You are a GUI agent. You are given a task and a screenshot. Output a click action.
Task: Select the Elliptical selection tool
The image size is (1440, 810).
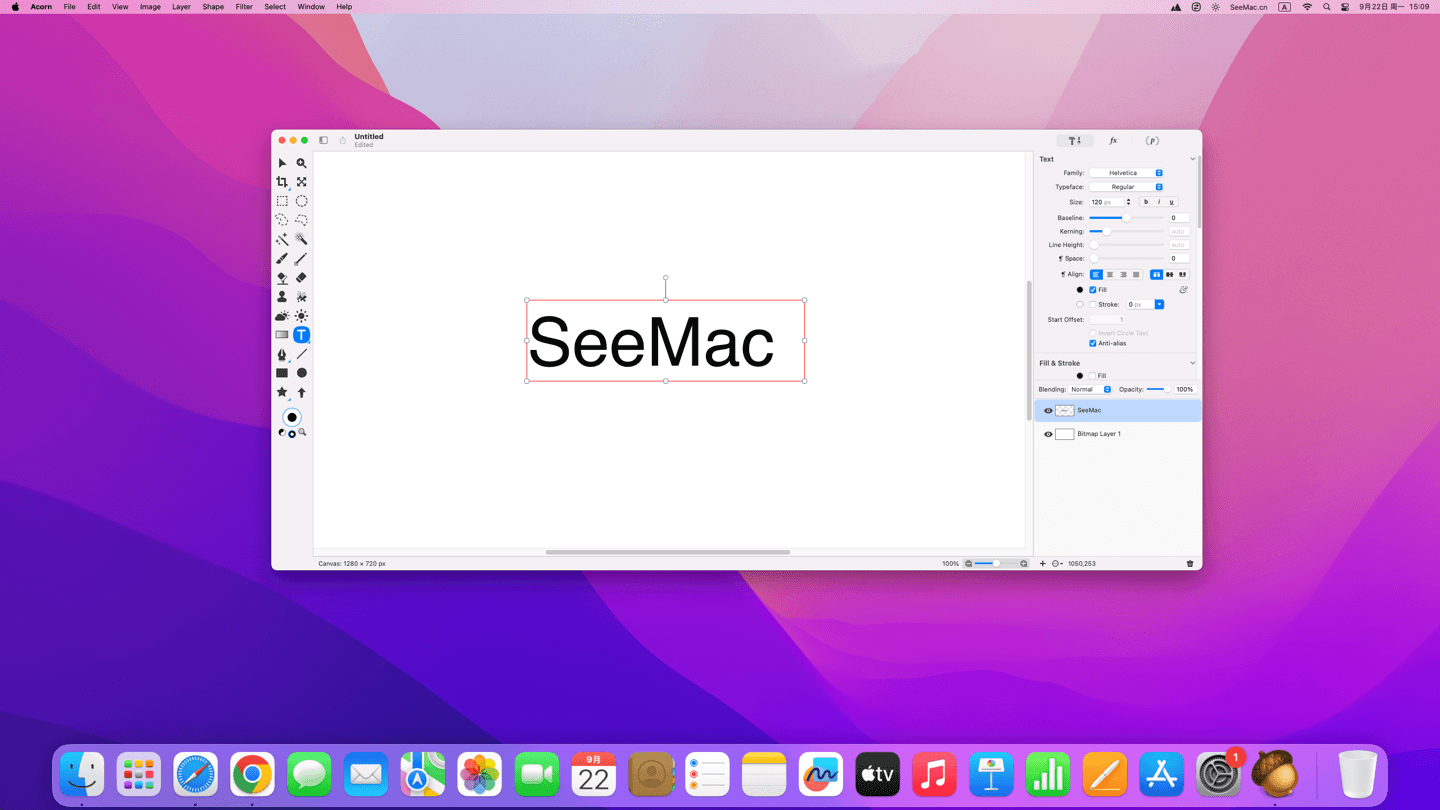click(x=301, y=201)
